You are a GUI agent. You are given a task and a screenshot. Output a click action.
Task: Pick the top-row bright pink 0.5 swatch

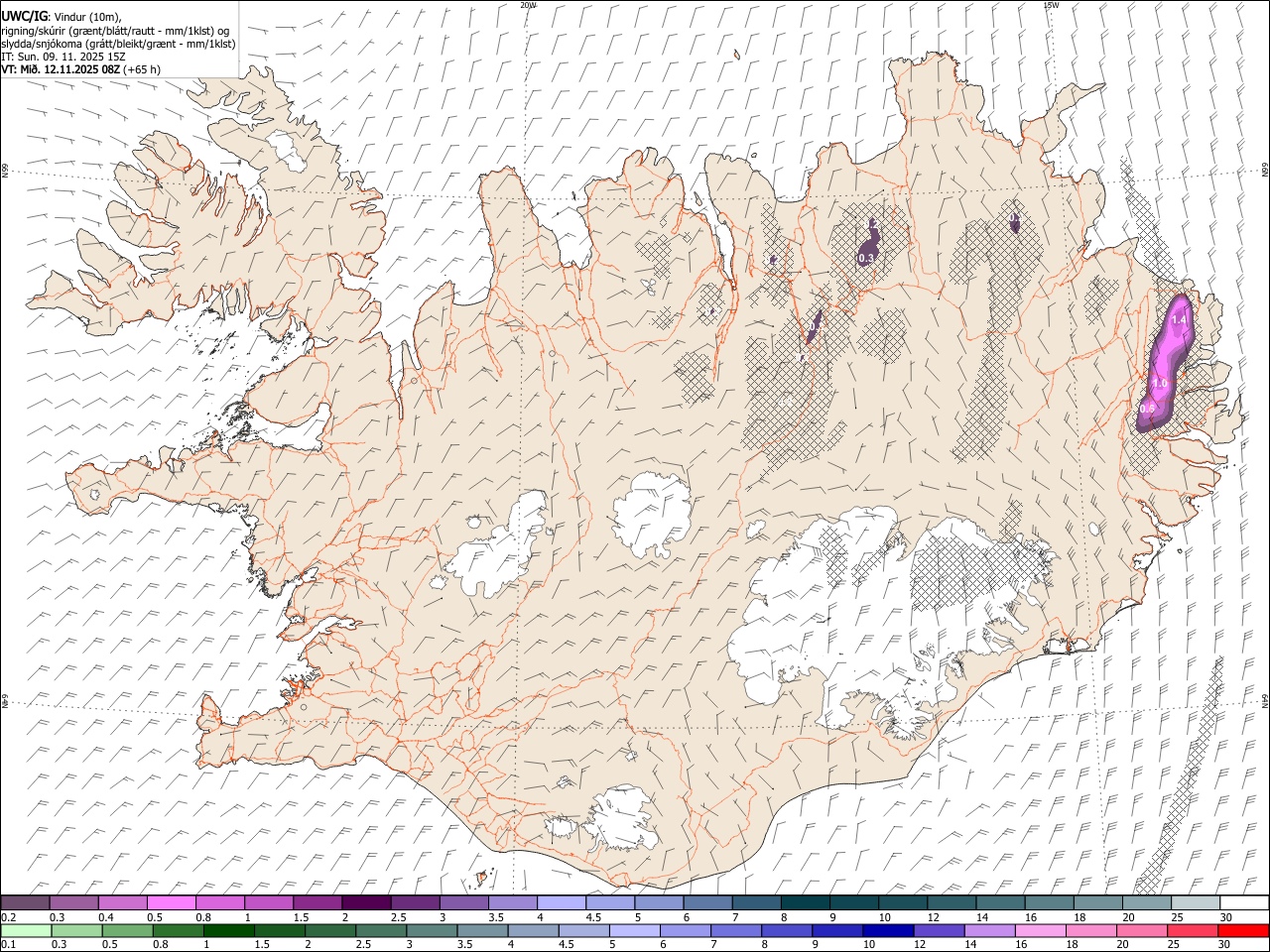[171, 902]
